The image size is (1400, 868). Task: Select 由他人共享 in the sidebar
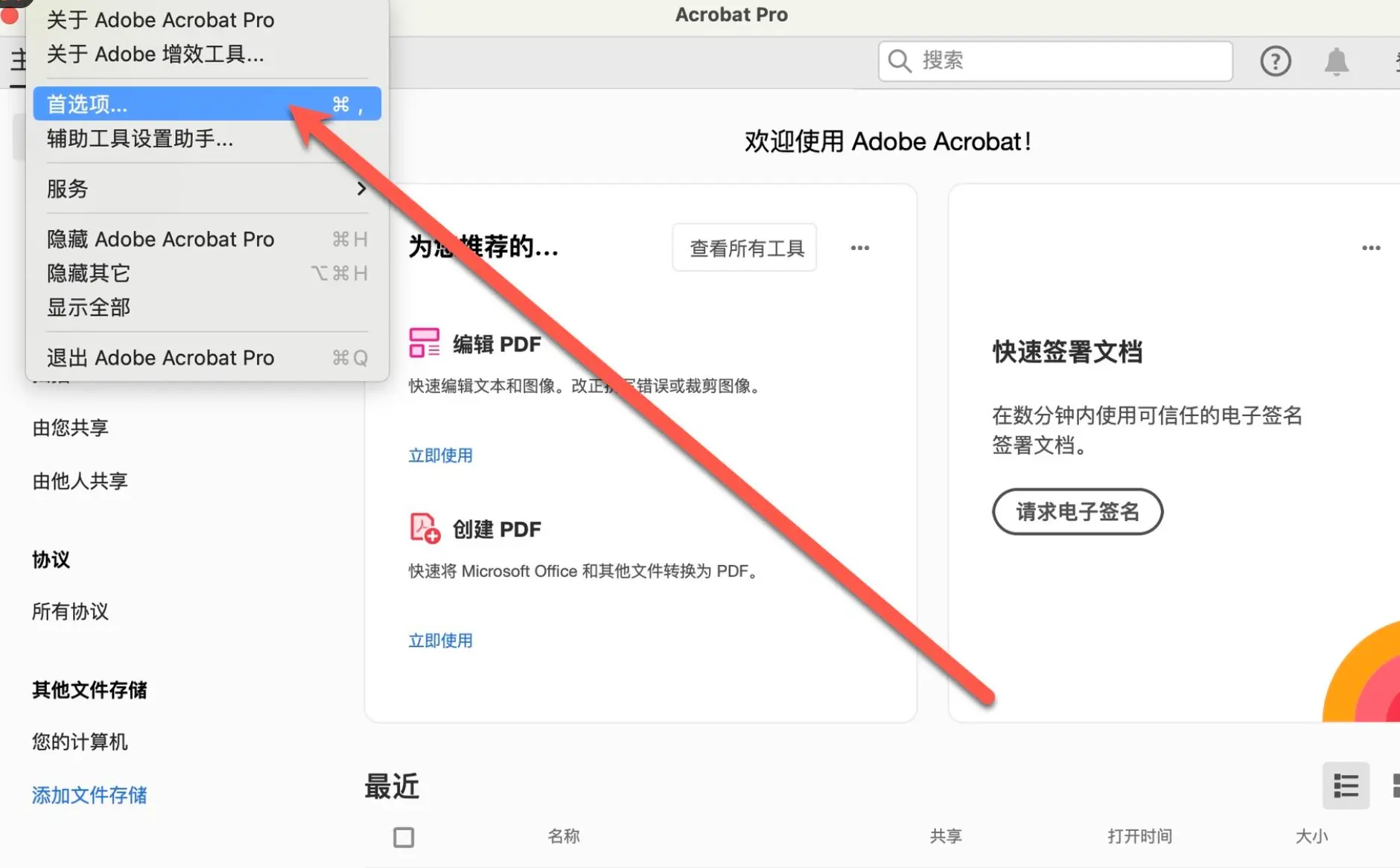click(80, 480)
